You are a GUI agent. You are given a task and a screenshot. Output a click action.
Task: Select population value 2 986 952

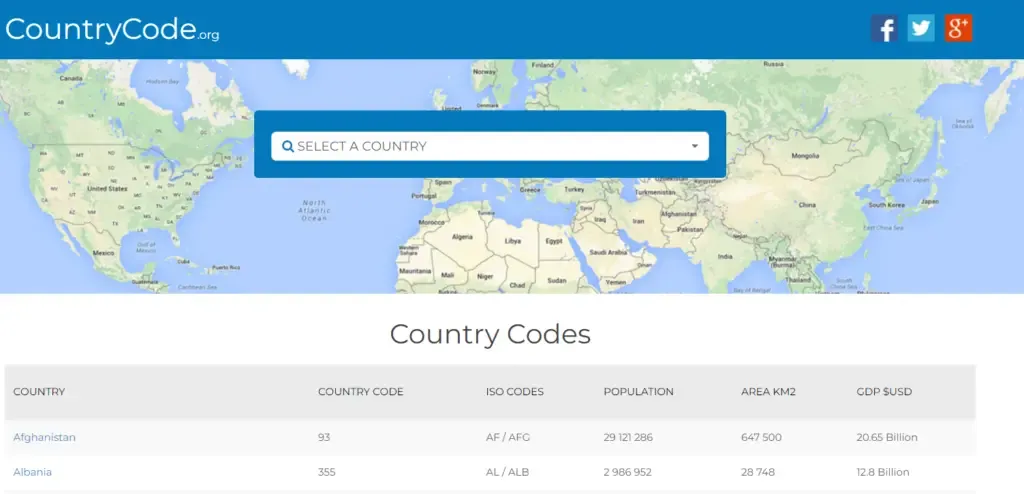pyautogui.click(x=627, y=472)
